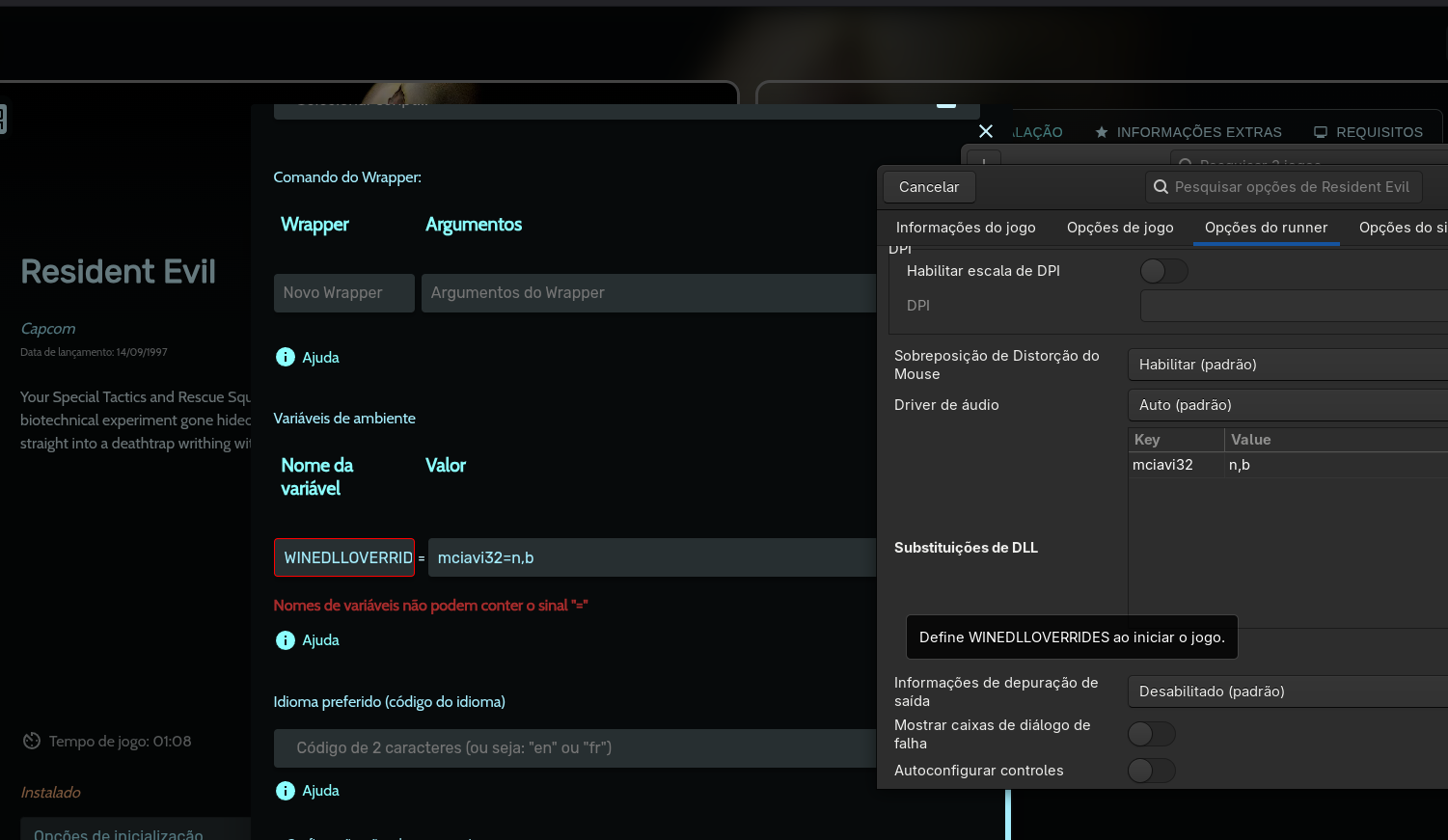
Task: Click the DPI input field
Action: click(x=1294, y=306)
